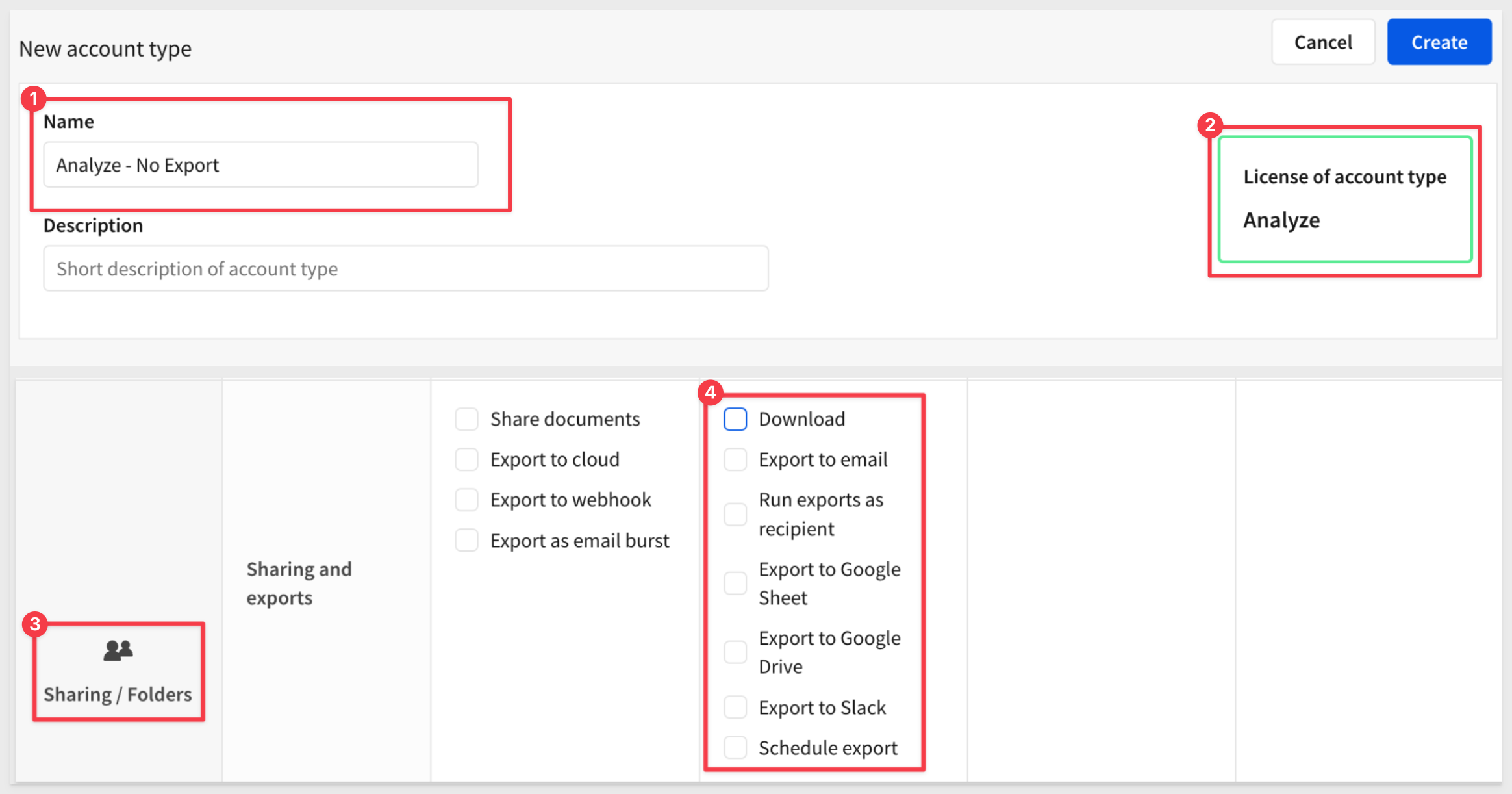Click the Sharing and exports label
Screen dimensions: 1512x794
click(299, 583)
